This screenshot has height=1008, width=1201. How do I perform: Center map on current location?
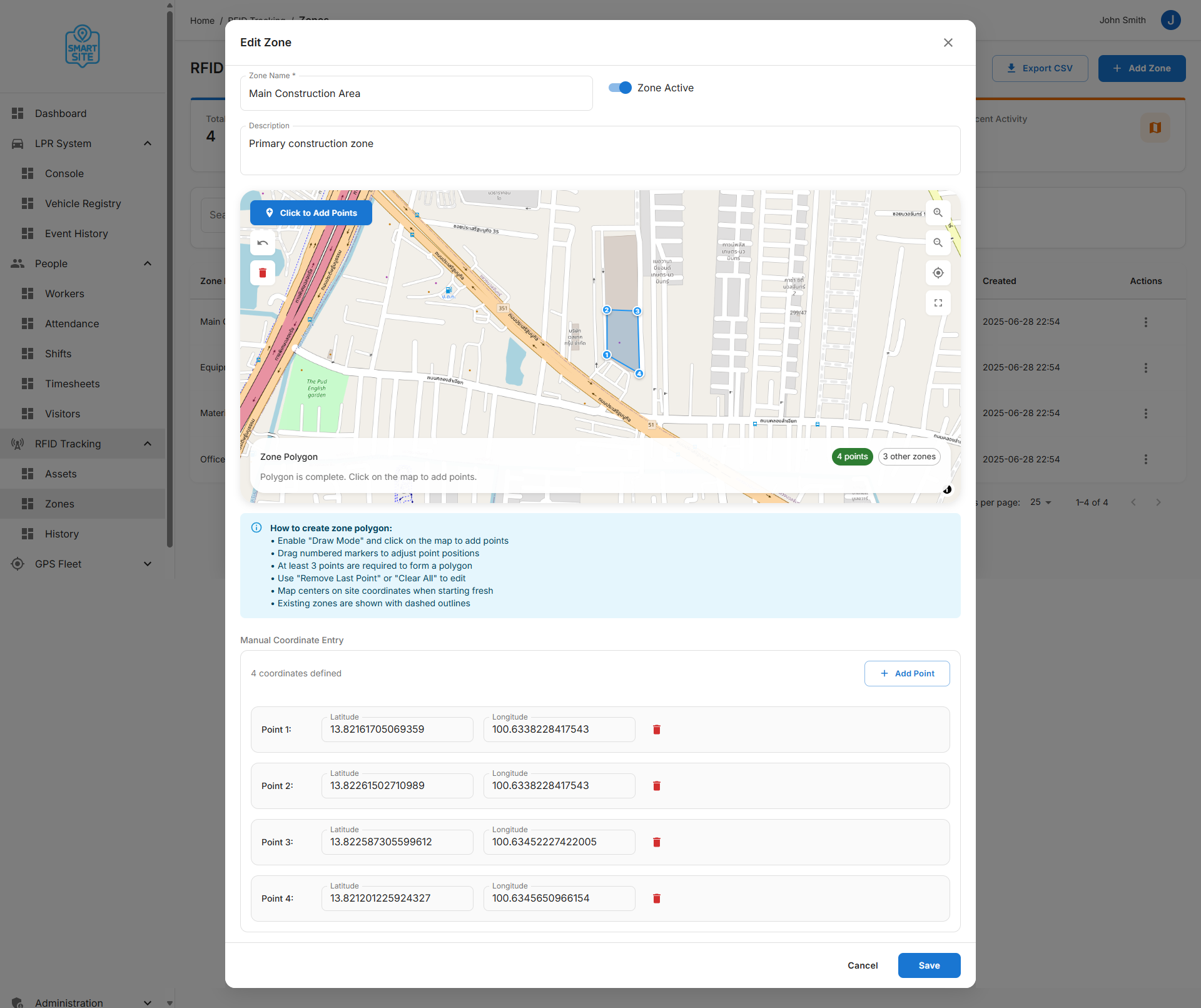click(x=938, y=273)
